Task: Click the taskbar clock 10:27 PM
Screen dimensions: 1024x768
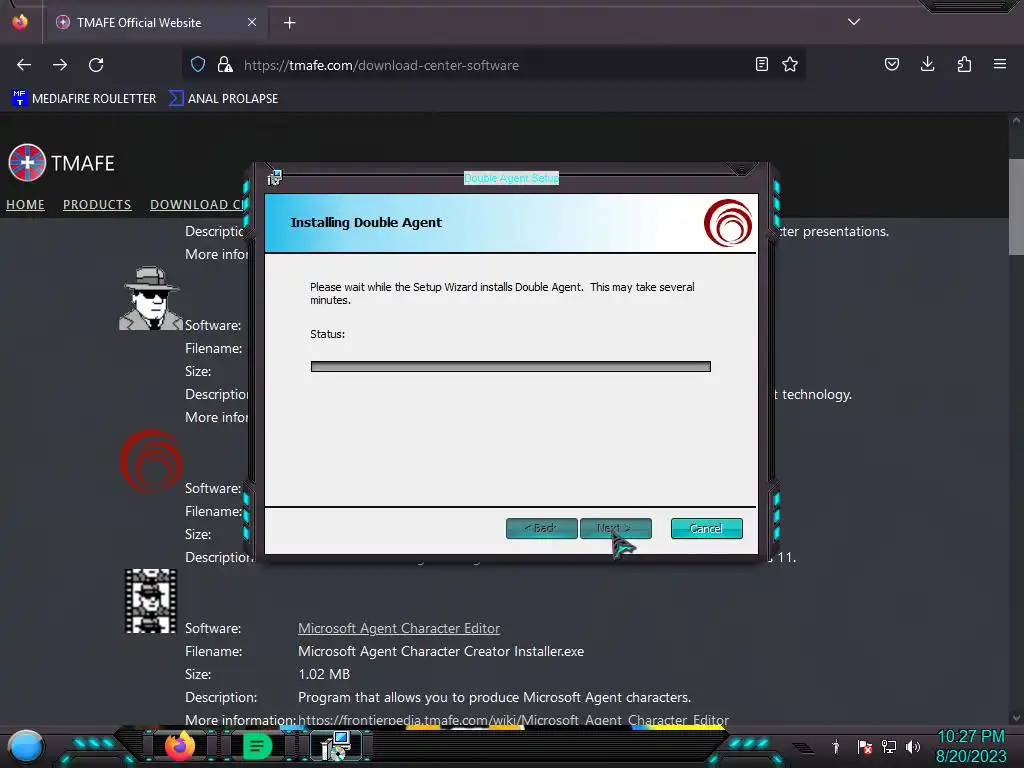Action: [971, 737]
